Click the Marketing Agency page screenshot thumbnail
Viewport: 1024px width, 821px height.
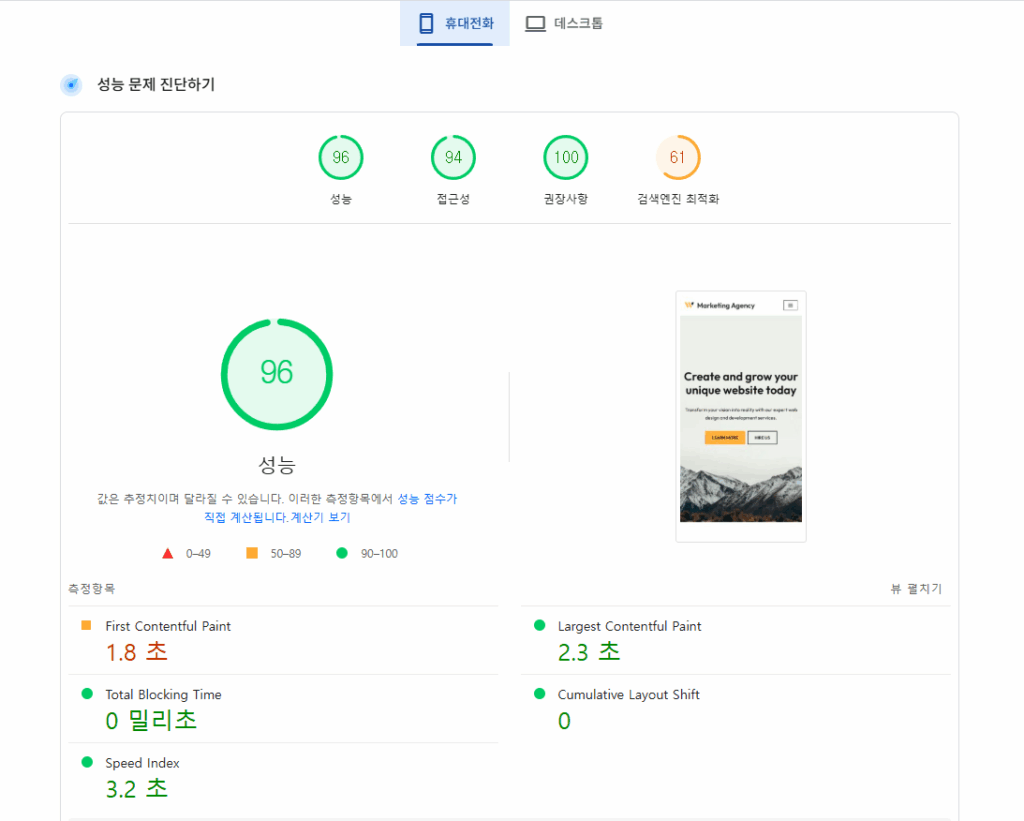pyautogui.click(x=740, y=415)
